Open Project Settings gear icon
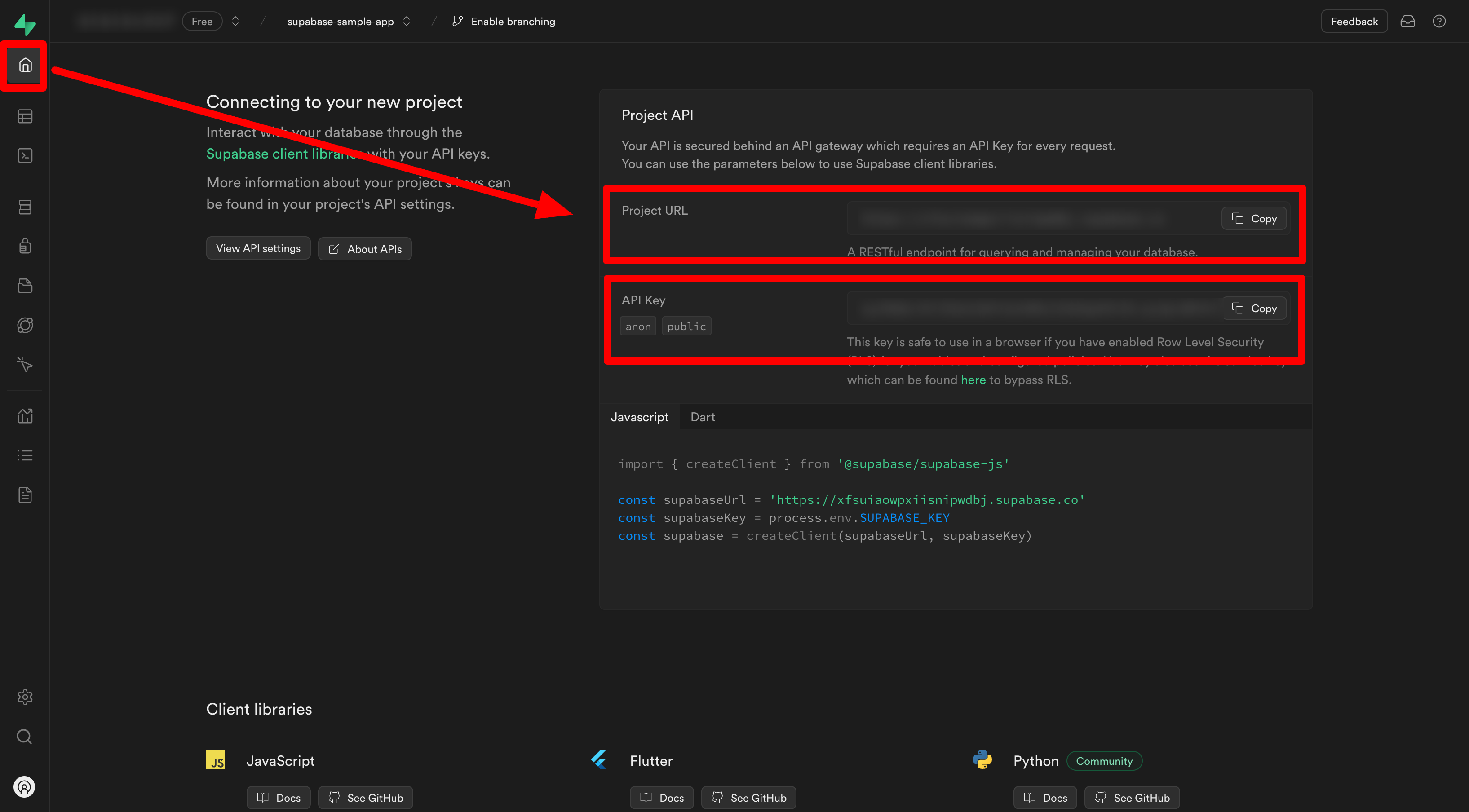Screen dimensions: 1469x812 (25, 697)
